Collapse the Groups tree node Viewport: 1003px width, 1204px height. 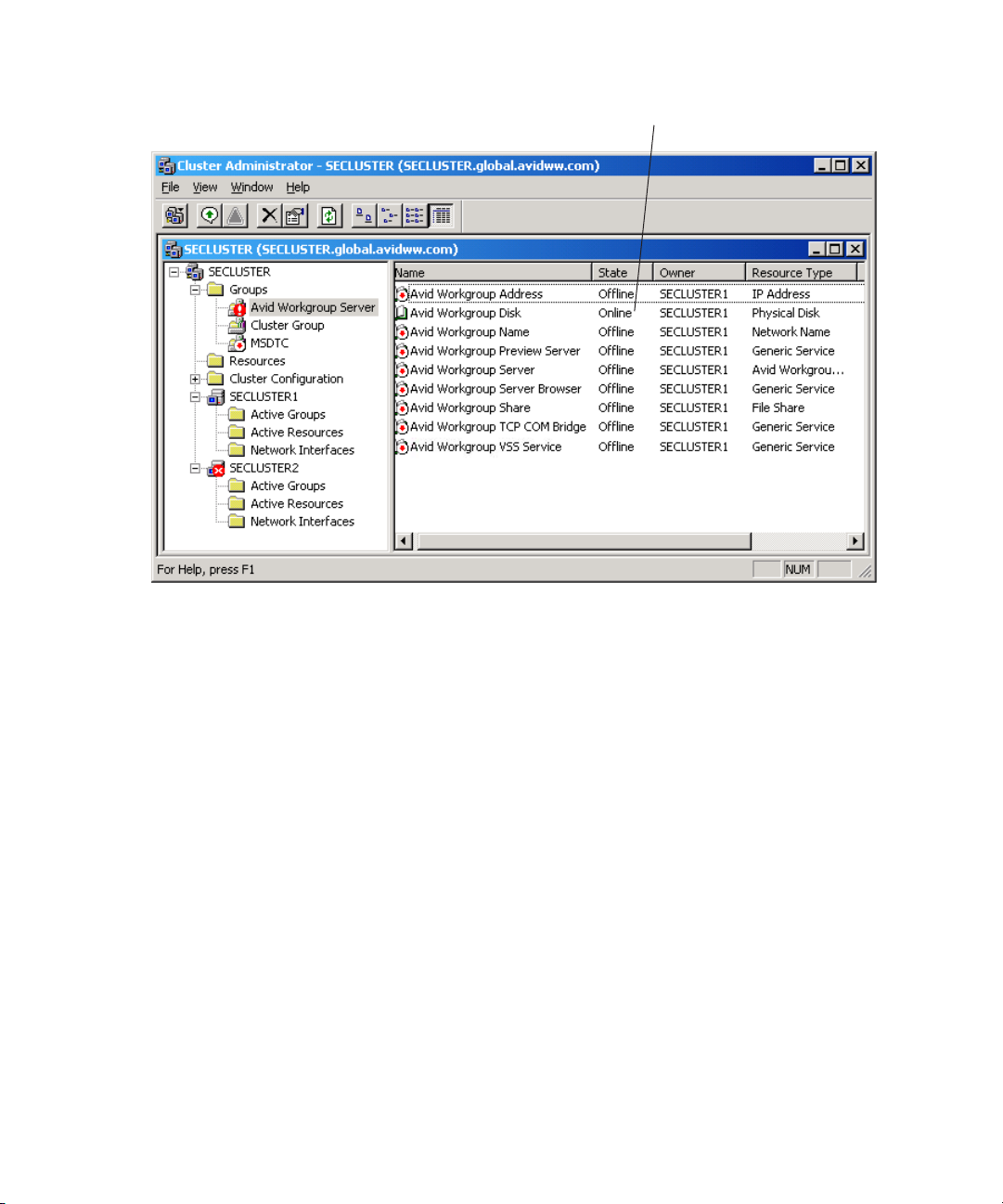195,290
